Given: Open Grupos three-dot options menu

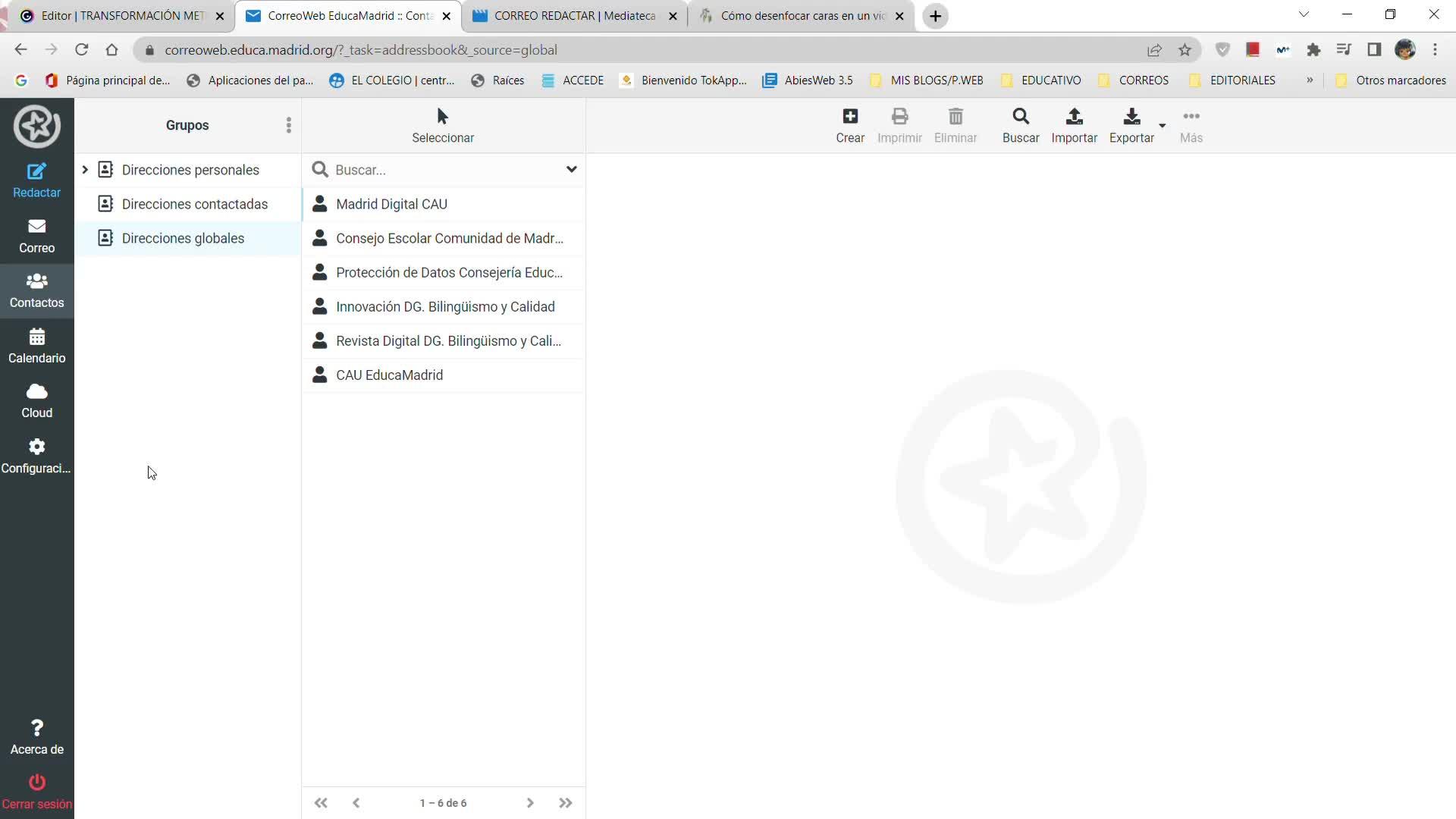Looking at the screenshot, I should [x=288, y=125].
